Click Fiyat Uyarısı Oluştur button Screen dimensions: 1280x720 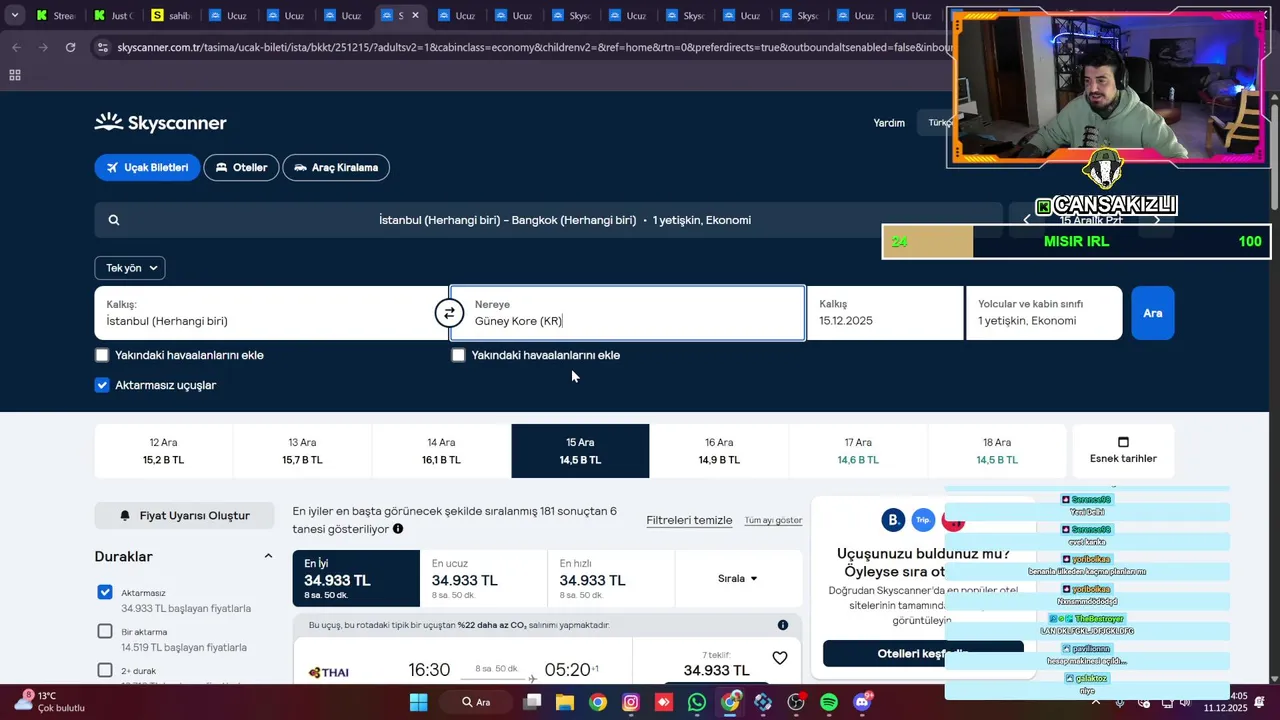184,516
